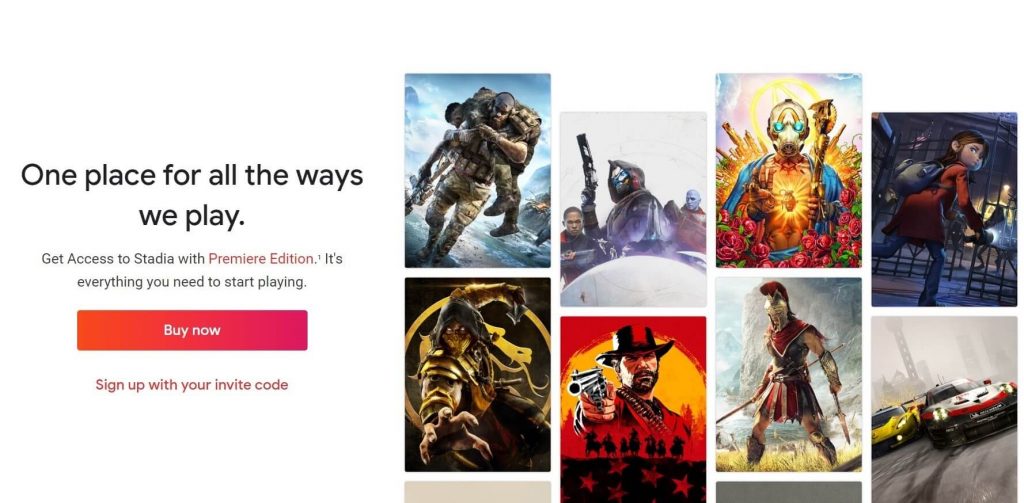Click the everything you need to start playing text

[x=192, y=282]
